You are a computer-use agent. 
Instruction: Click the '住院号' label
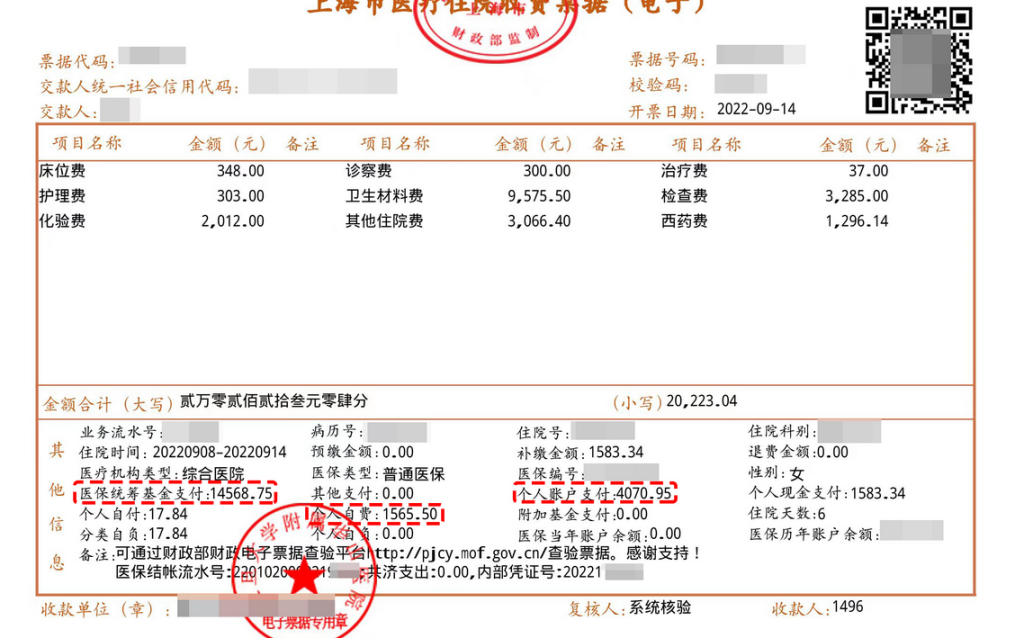tap(542, 433)
